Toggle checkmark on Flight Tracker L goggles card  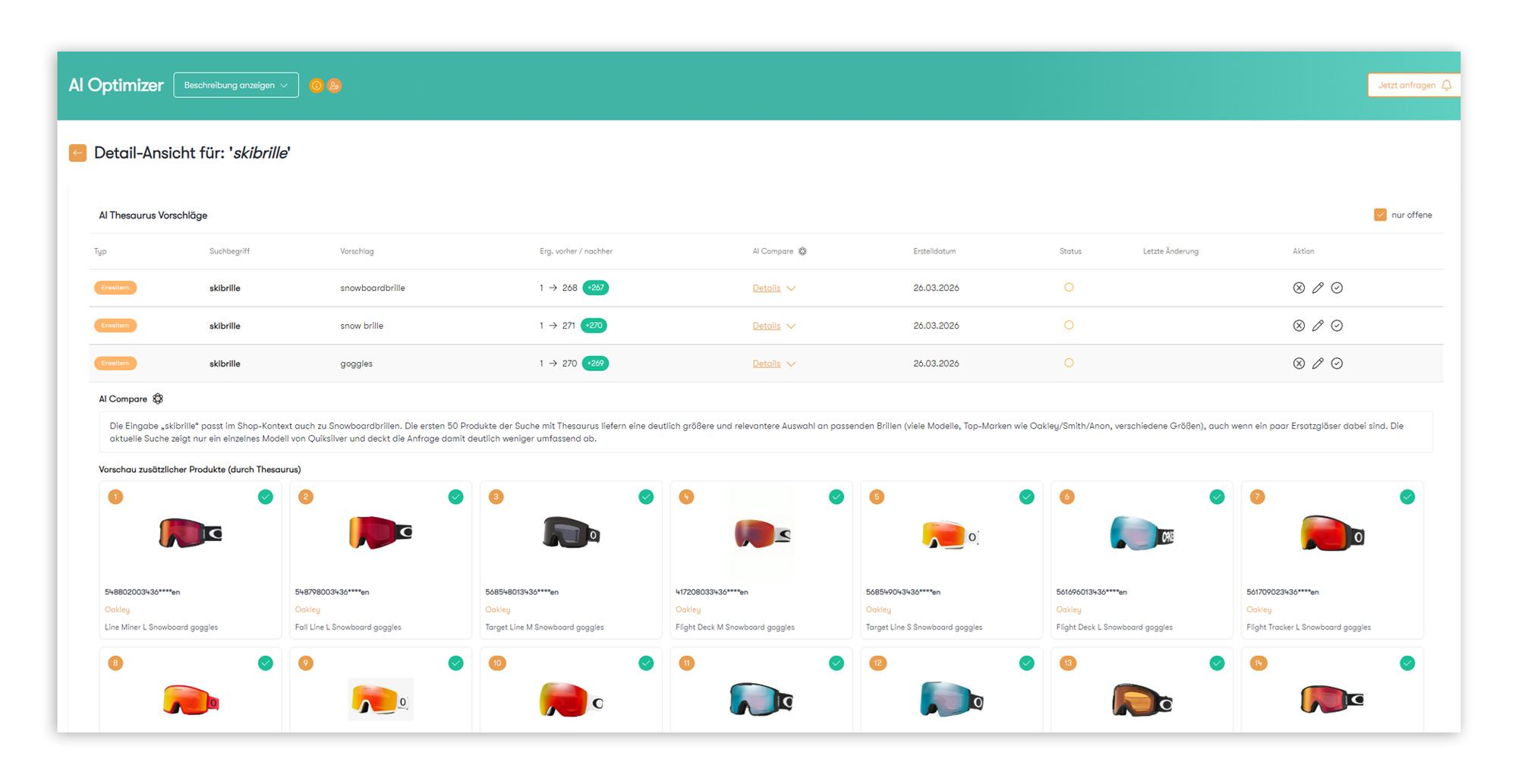tap(1407, 497)
